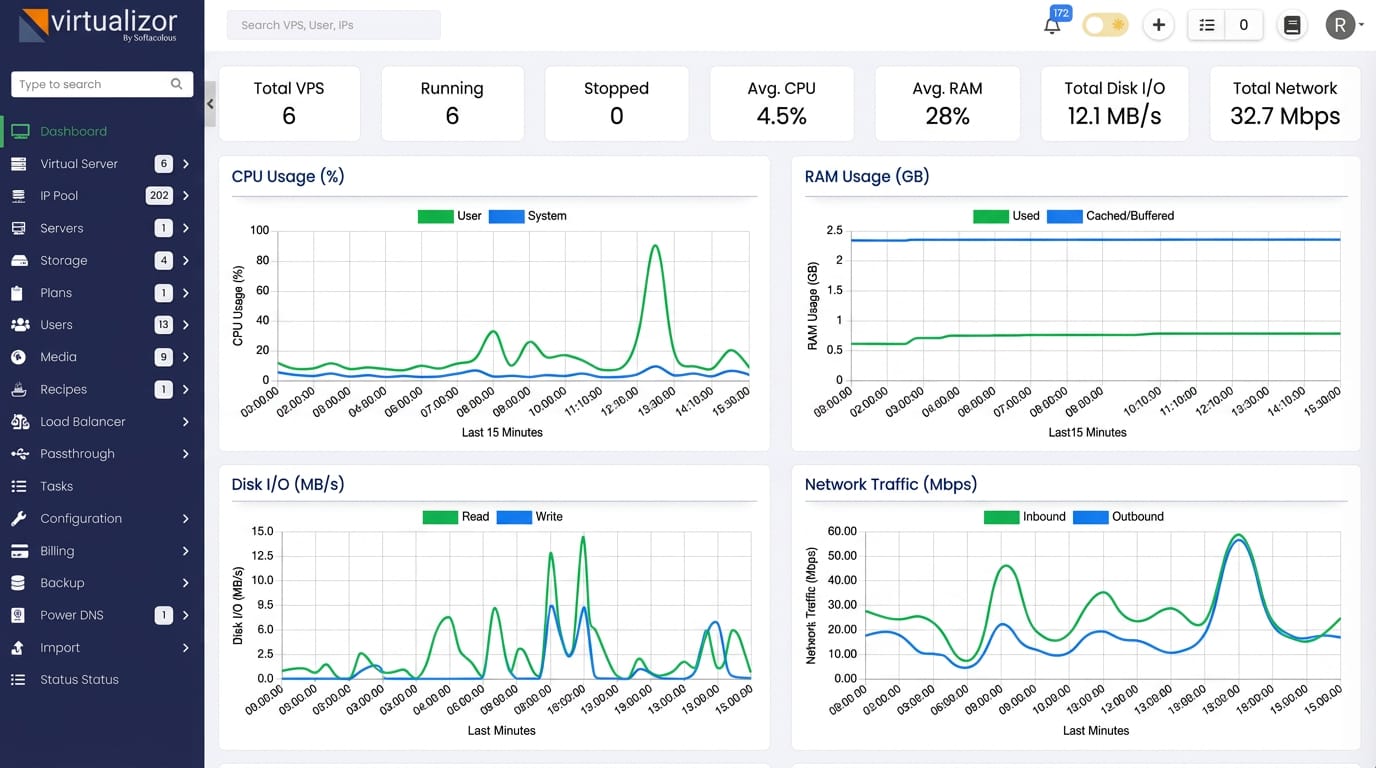Open the documentation book icon
1376x768 pixels.
1292,25
